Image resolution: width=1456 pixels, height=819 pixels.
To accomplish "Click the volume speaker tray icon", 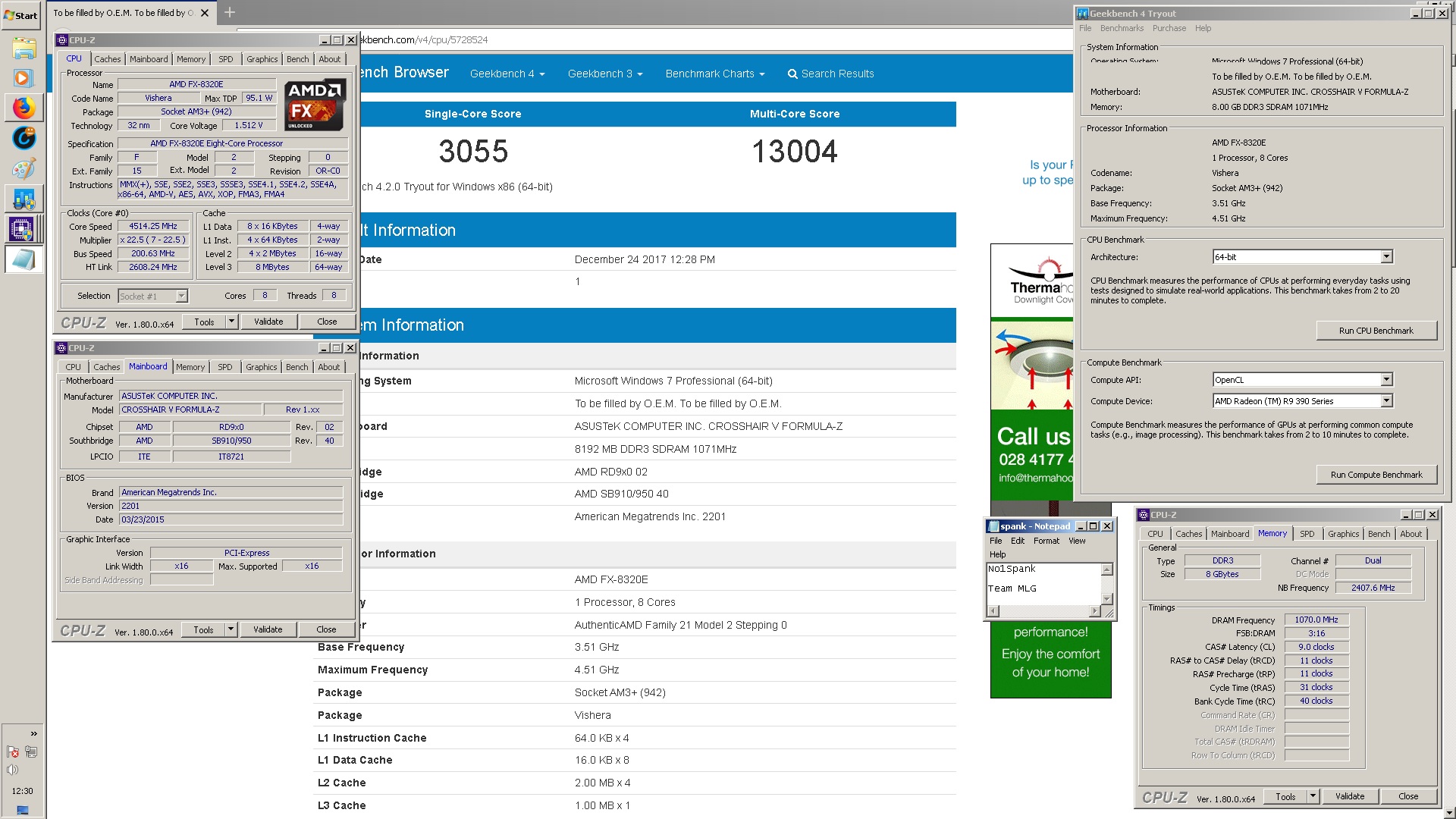I will (x=13, y=770).
